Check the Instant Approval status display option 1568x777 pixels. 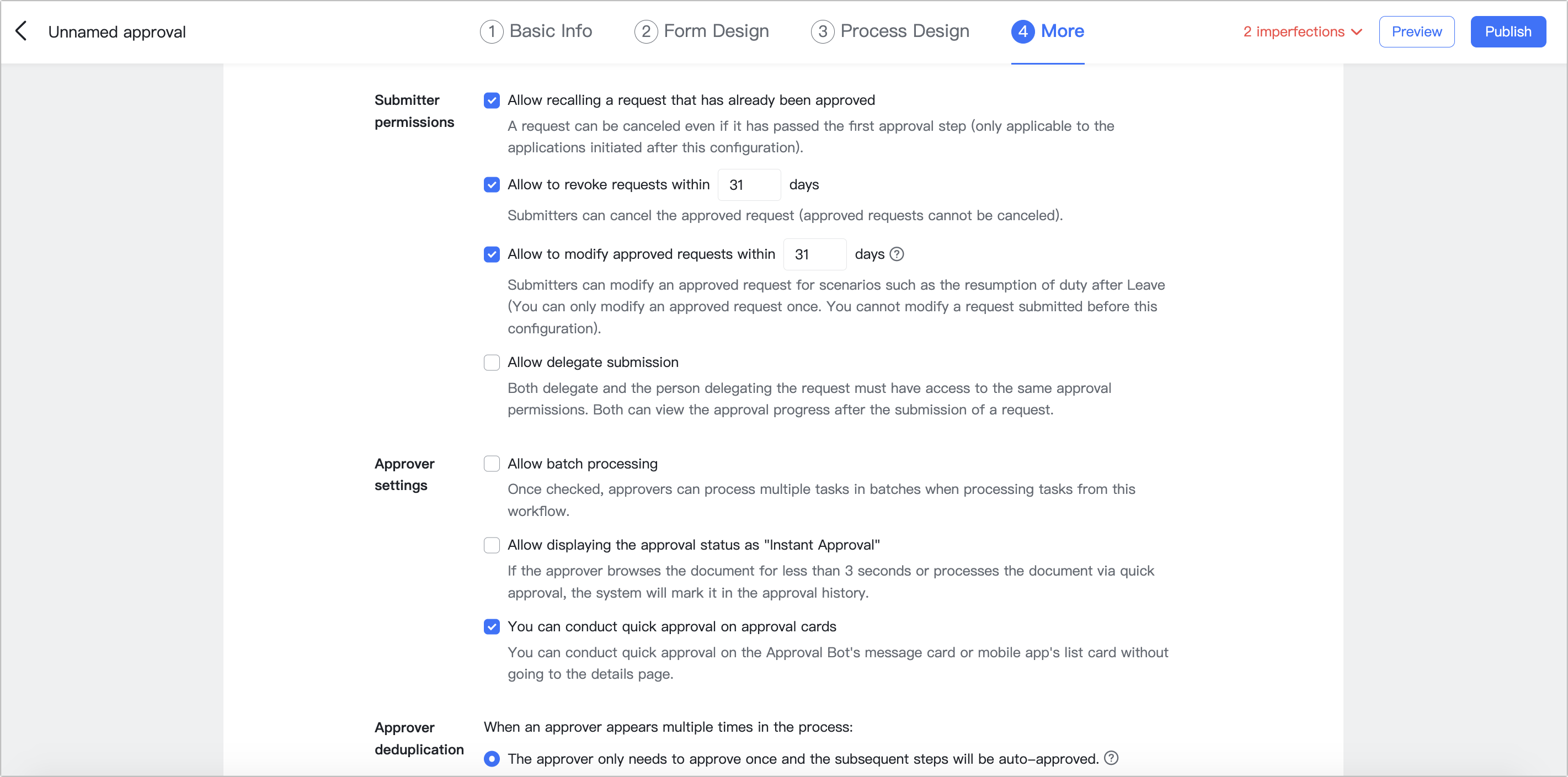pyautogui.click(x=491, y=545)
